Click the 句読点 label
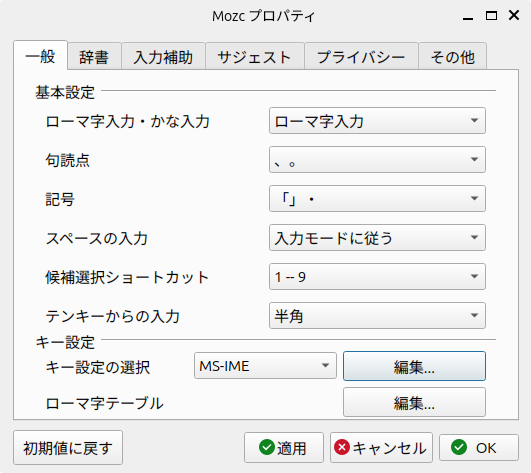The width and height of the screenshot is (531, 473). click(x=67, y=160)
